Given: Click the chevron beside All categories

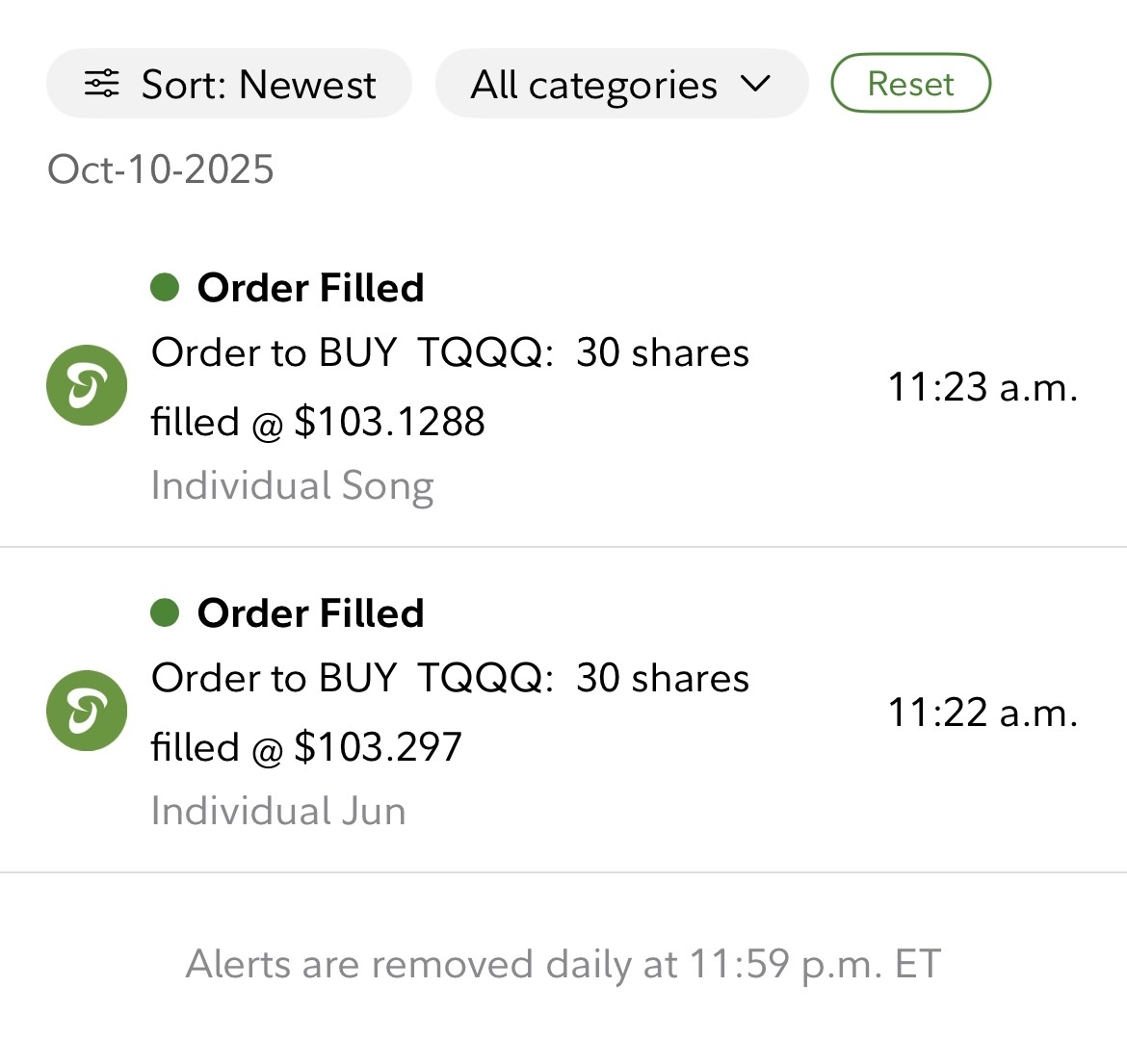Looking at the screenshot, I should pyautogui.click(x=756, y=84).
